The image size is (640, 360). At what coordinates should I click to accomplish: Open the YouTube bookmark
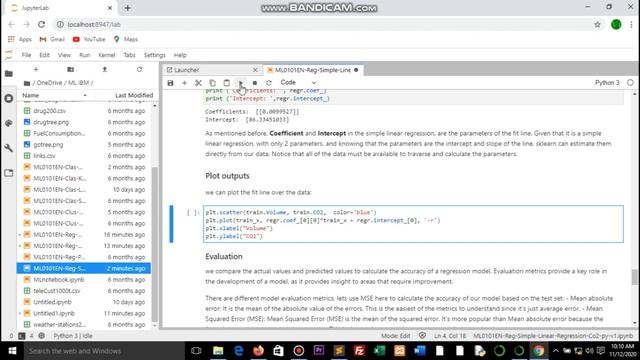click(89, 39)
